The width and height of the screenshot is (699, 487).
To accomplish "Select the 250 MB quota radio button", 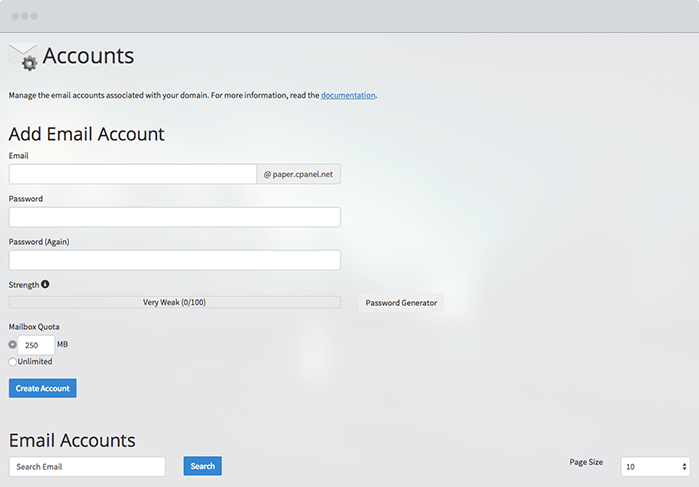I will coord(13,345).
